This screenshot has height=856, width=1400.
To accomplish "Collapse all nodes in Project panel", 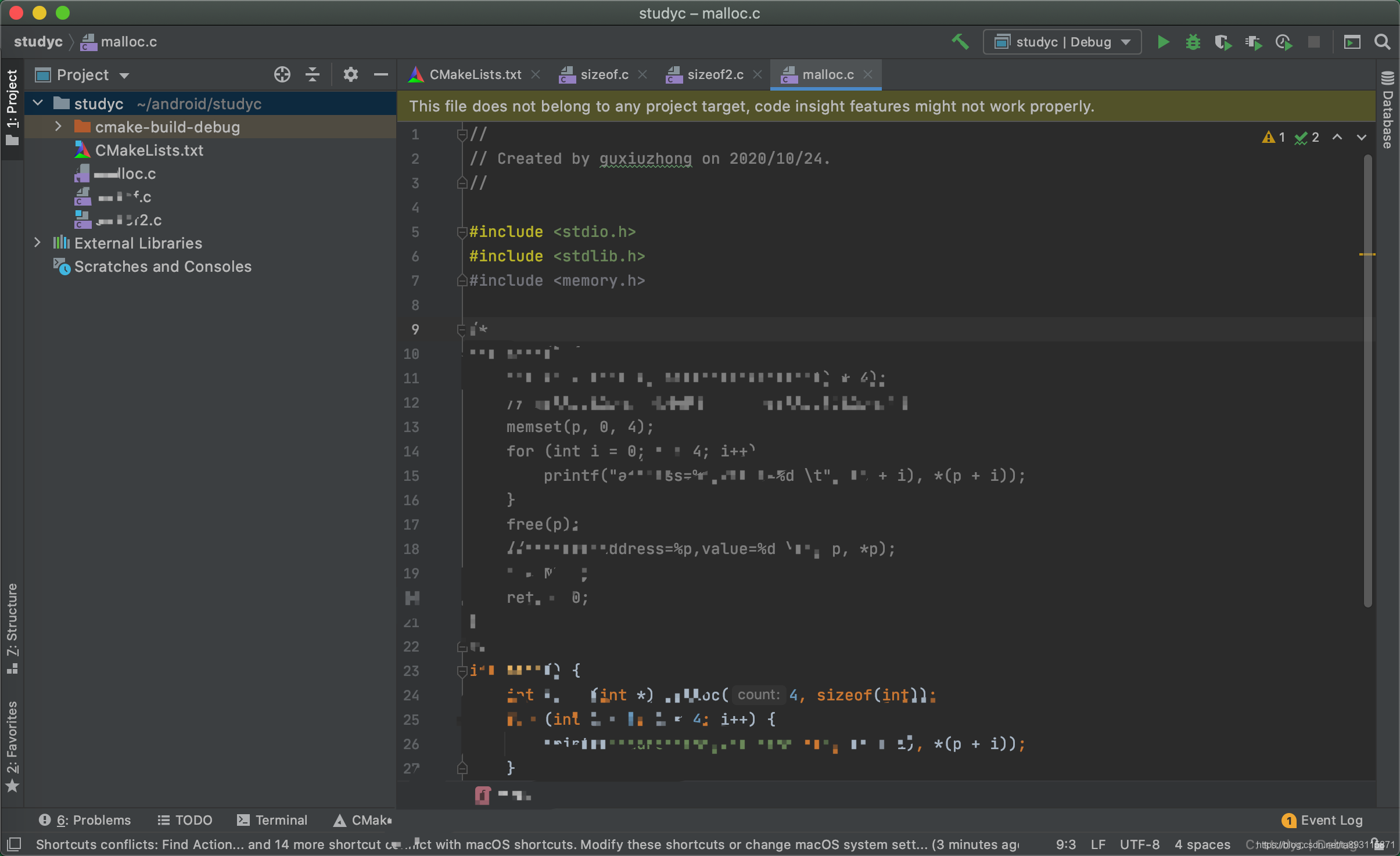I will 313,74.
